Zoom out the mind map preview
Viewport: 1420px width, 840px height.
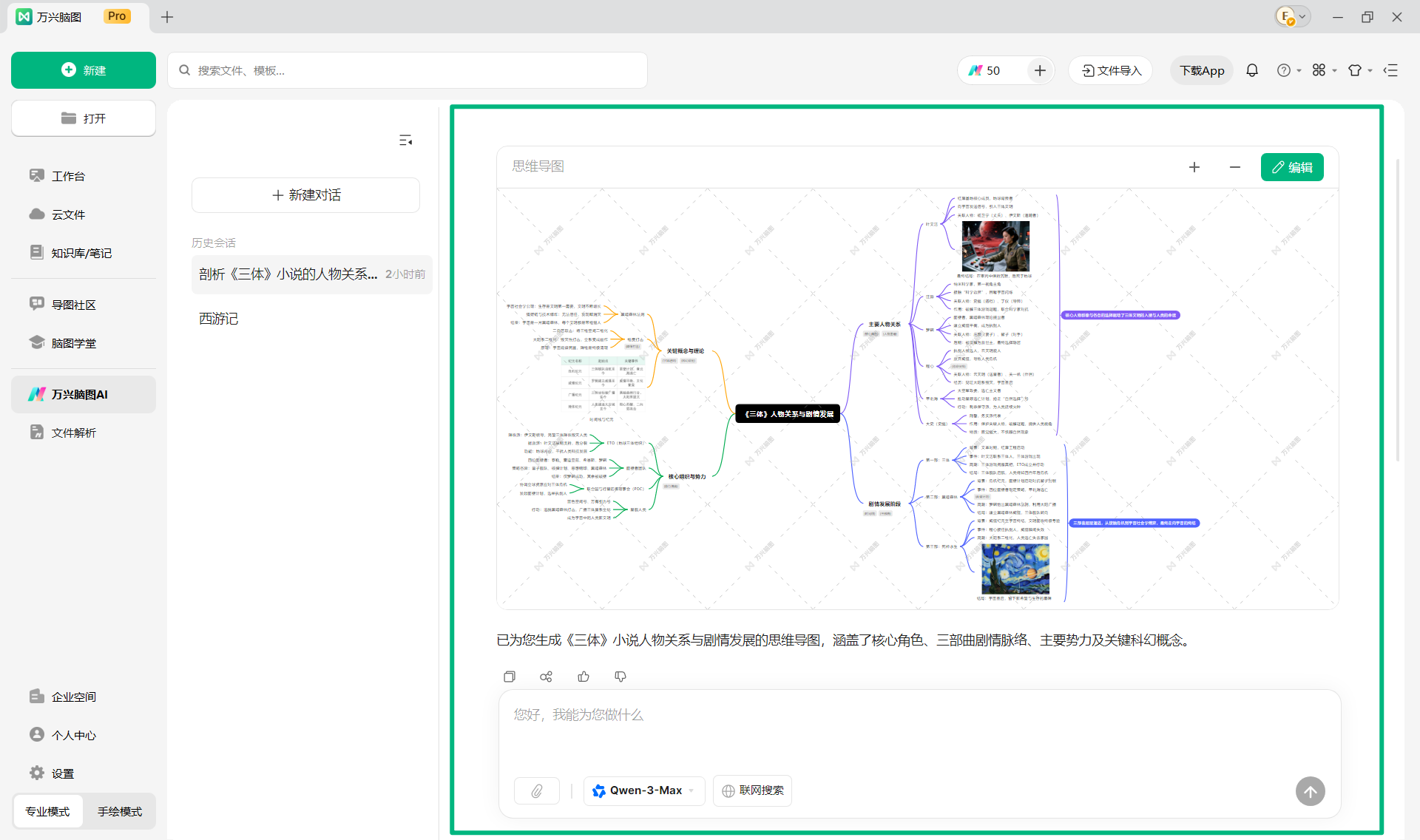click(x=1235, y=167)
